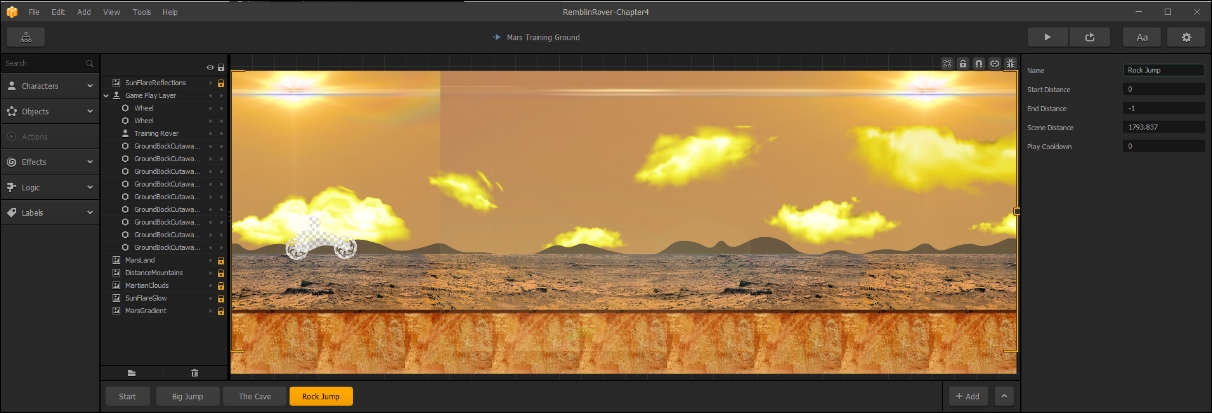Click the Mars Training Ground title

(x=541, y=37)
